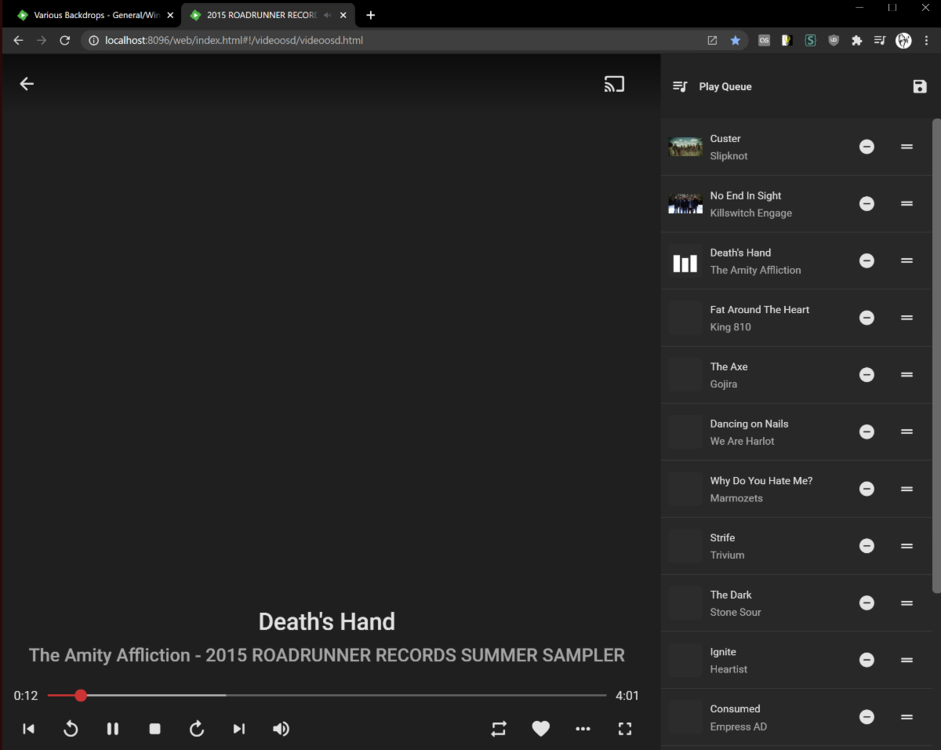
Task: Enter fullscreen mode
Action: click(625, 728)
